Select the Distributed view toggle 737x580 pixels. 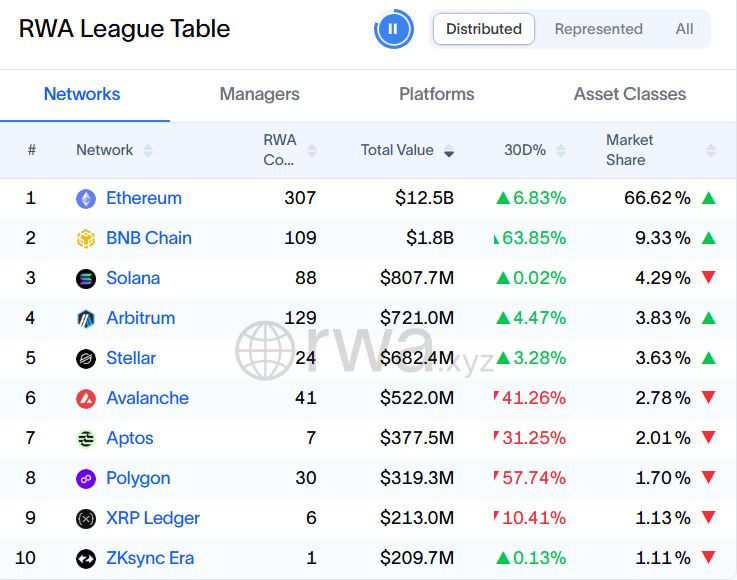(x=484, y=29)
